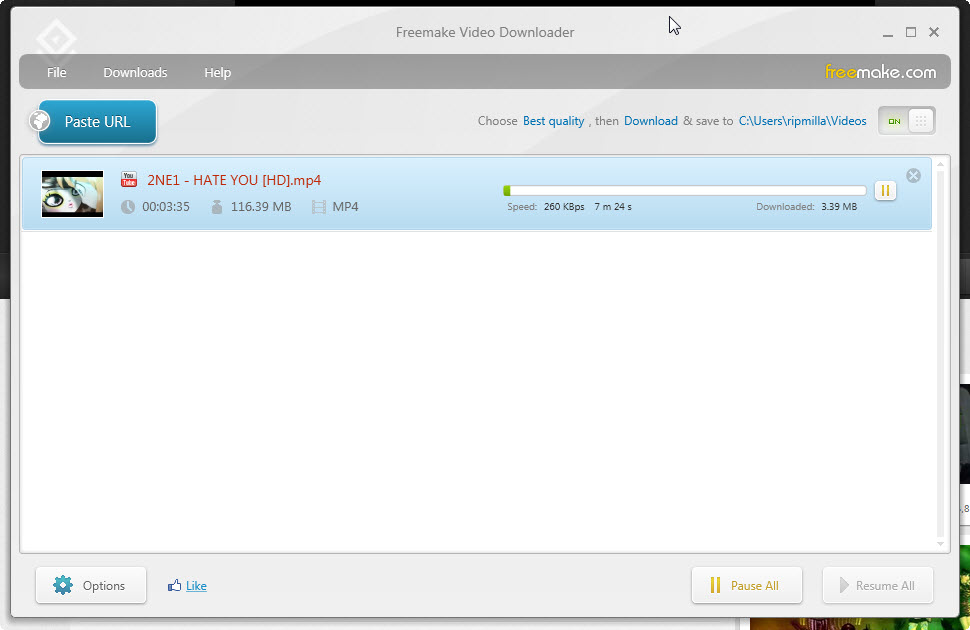Click the Resume All button
Screen dimensions: 970x630
(x=878, y=585)
